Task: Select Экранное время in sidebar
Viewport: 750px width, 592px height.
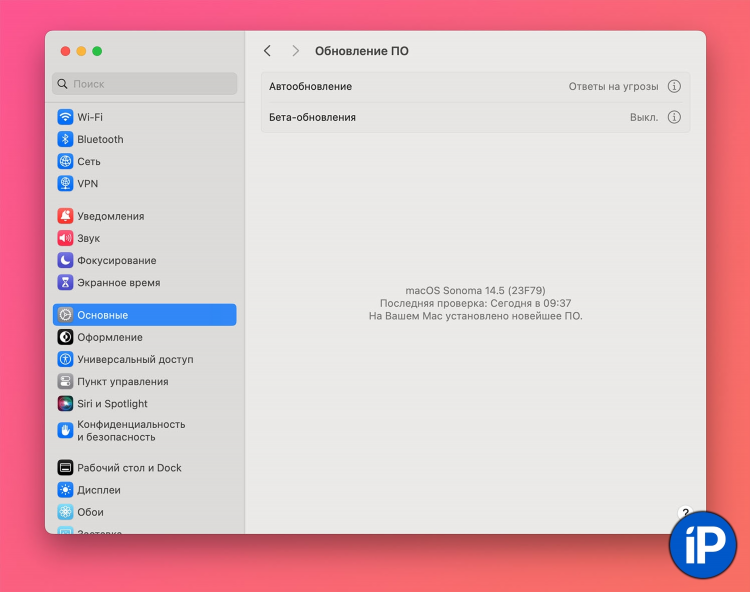Action: coord(144,283)
